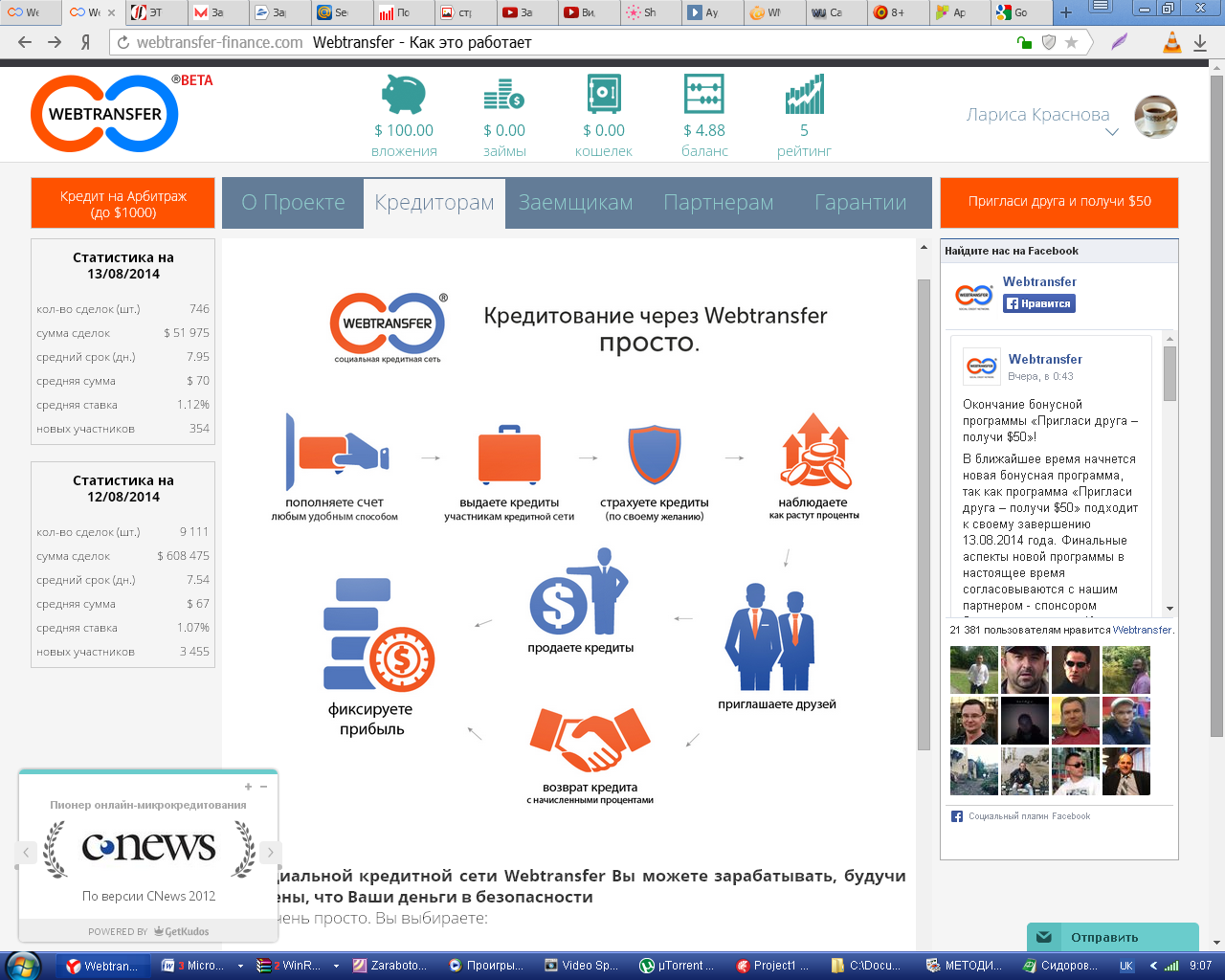Click the loans money stack icon
This screenshot has height=980, width=1225.
click(503, 95)
